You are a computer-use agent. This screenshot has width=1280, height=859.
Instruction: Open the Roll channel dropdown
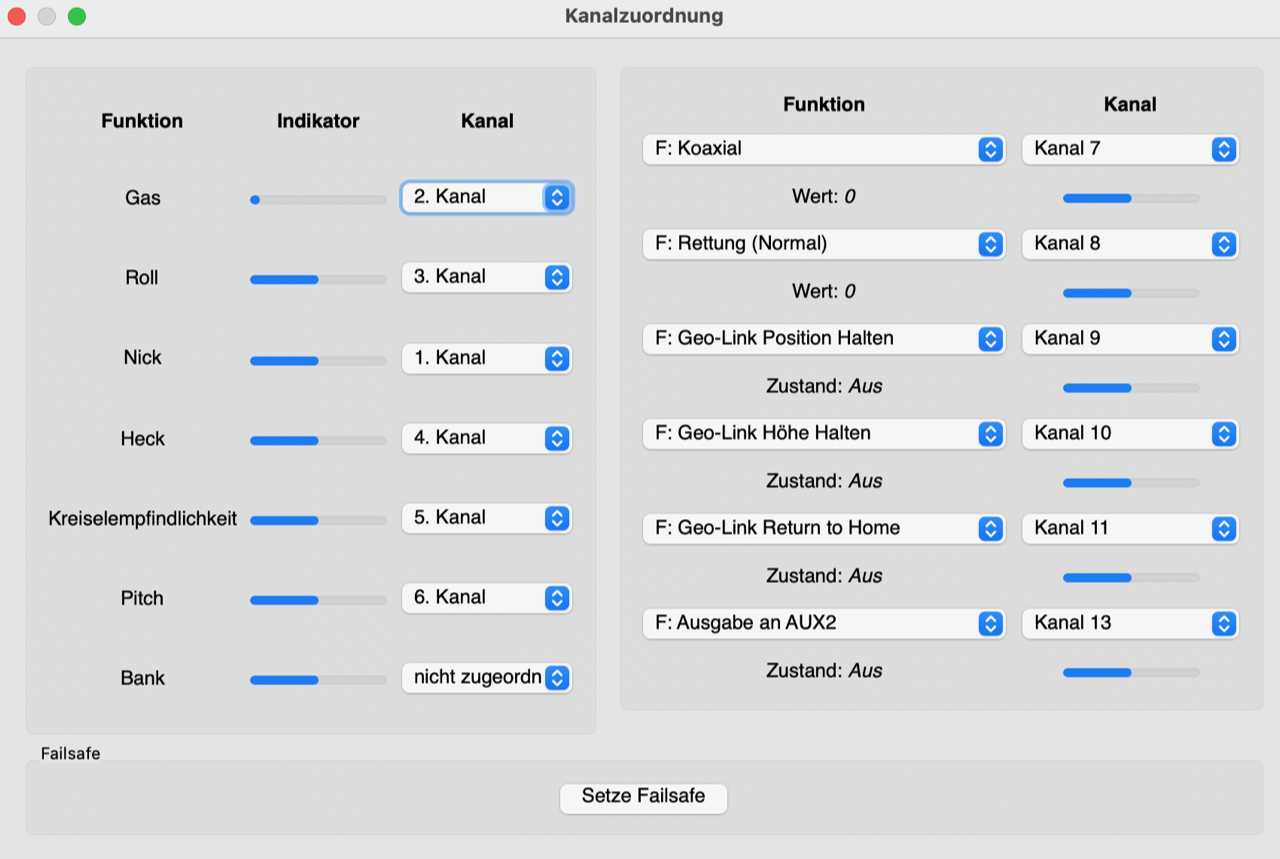(x=487, y=278)
